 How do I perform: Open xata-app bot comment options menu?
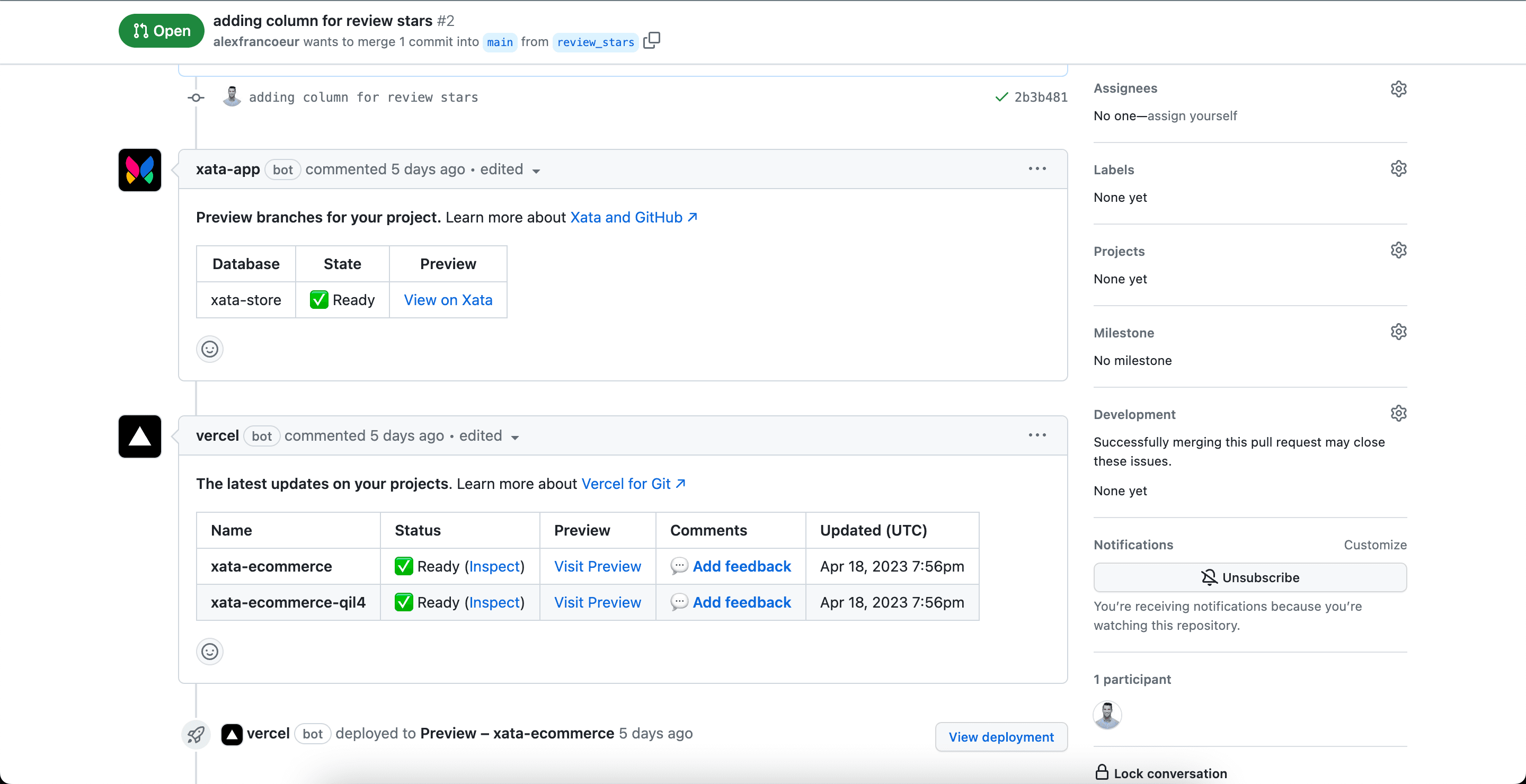point(1037,168)
